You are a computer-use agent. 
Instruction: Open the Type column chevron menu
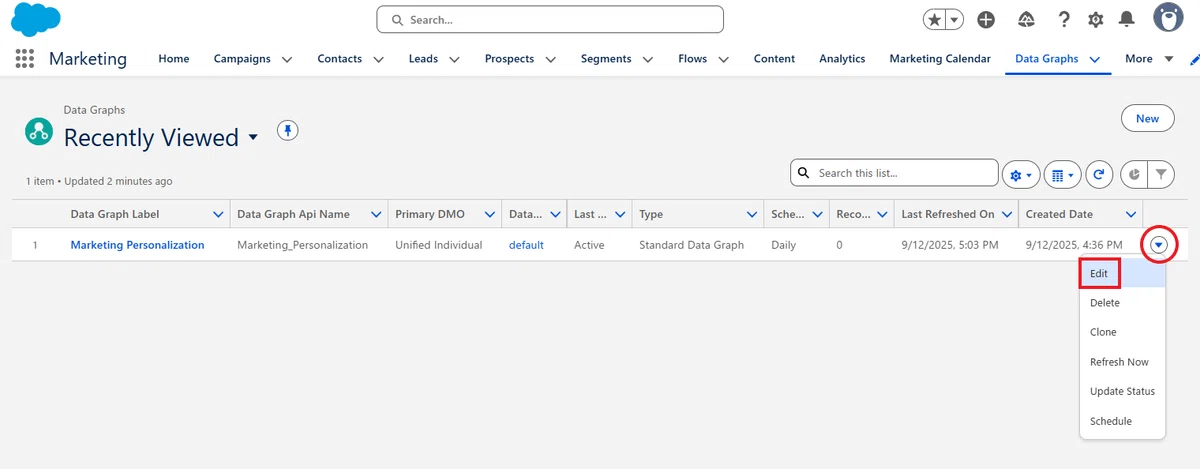point(752,214)
